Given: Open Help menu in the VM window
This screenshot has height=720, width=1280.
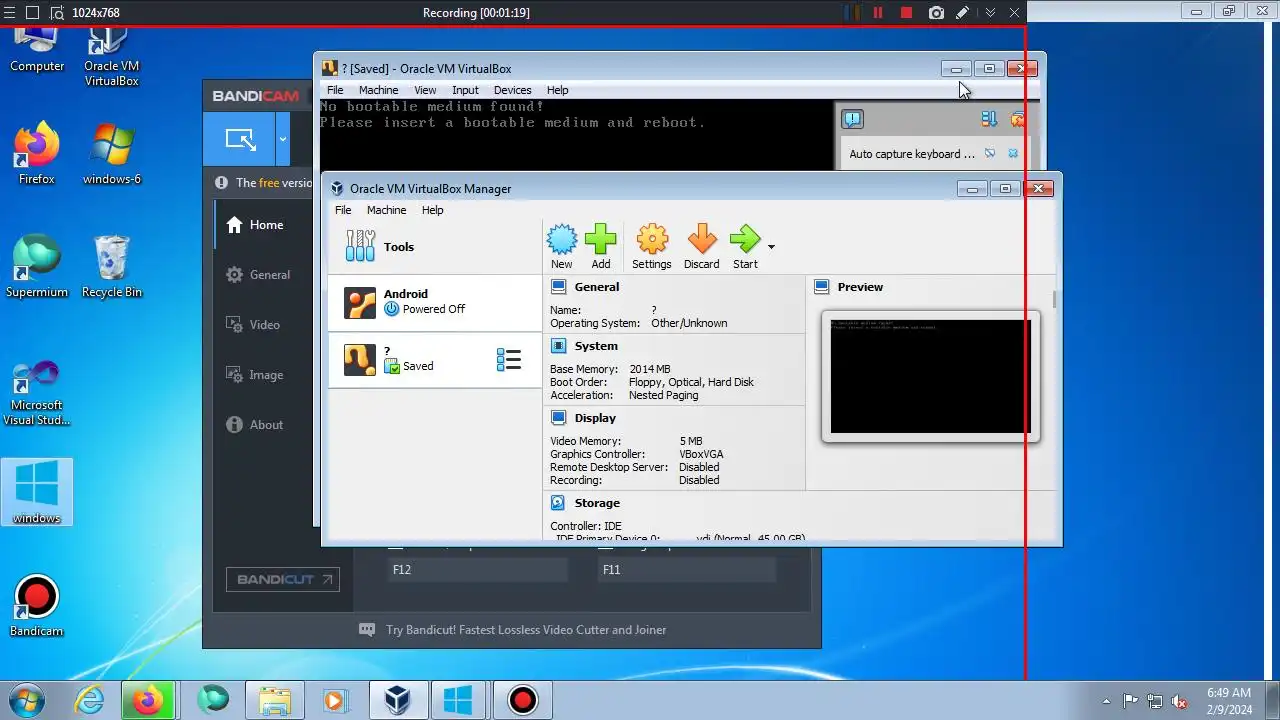Looking at the screenshot, I should [557, 90].
